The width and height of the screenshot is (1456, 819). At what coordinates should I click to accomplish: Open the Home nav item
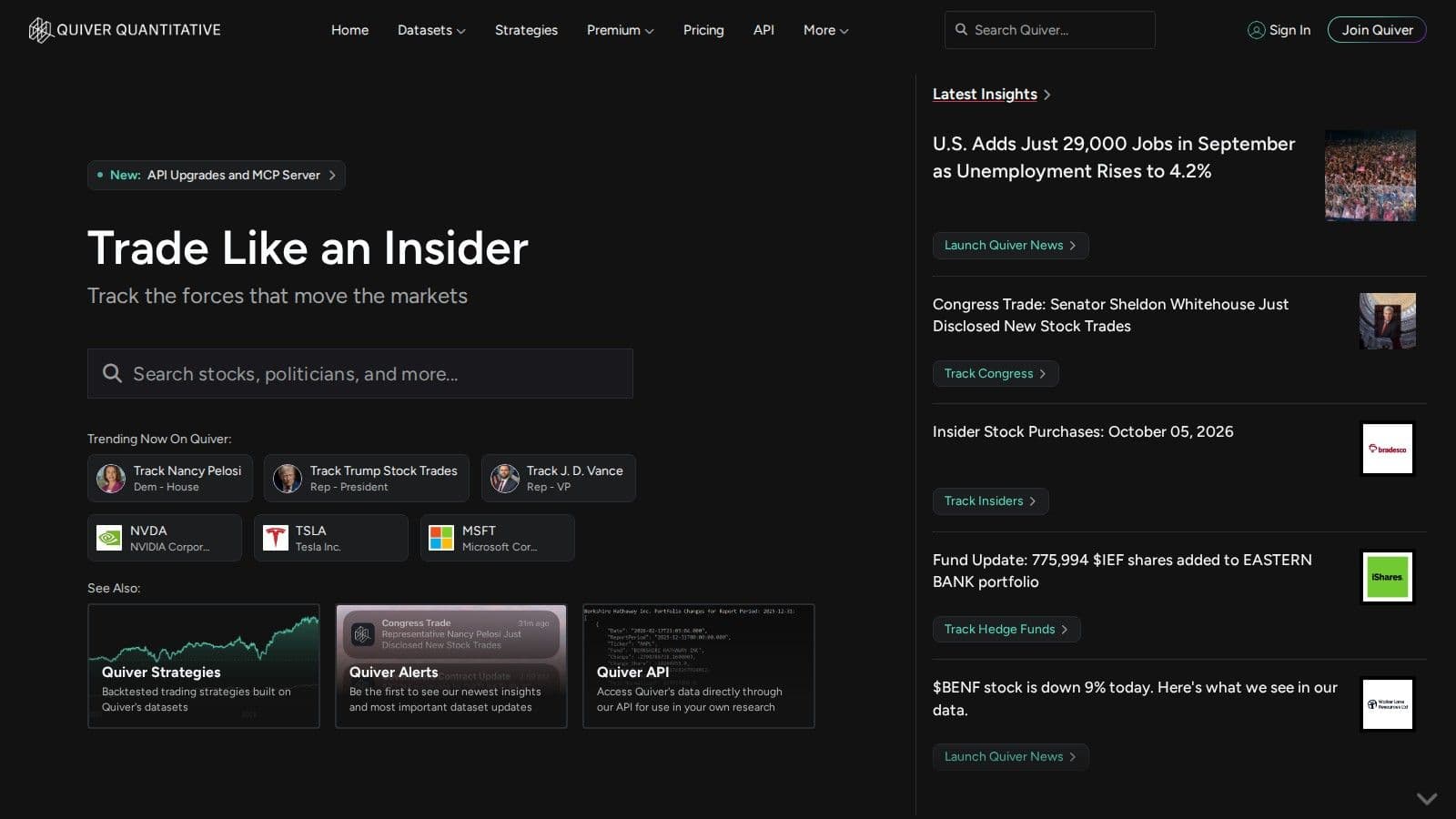[349, 30]
